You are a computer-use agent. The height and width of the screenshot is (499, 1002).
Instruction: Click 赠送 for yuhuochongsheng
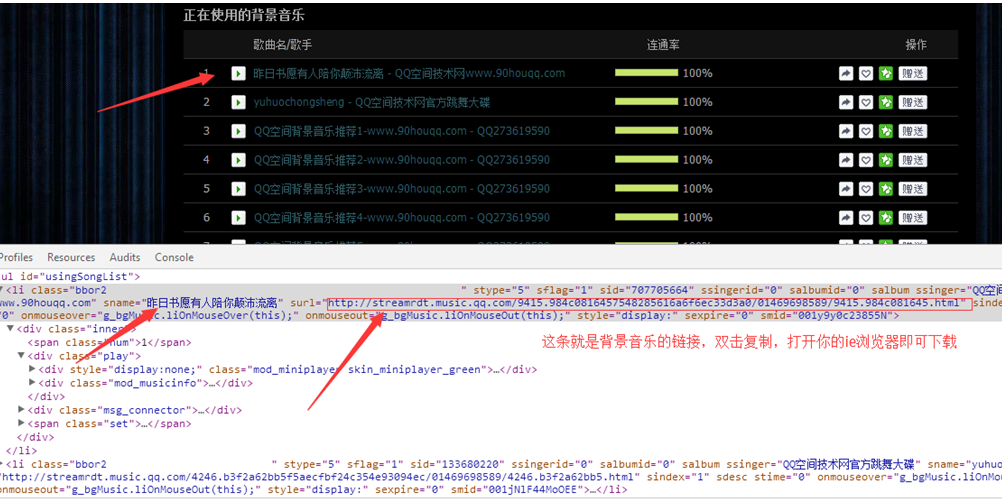tap(913, 102)
